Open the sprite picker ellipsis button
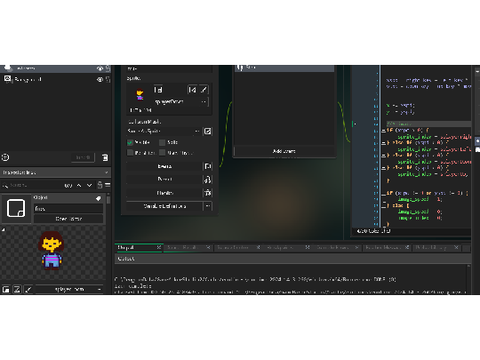The width and height of the screenshot is (480, 360). coord(204,102)
